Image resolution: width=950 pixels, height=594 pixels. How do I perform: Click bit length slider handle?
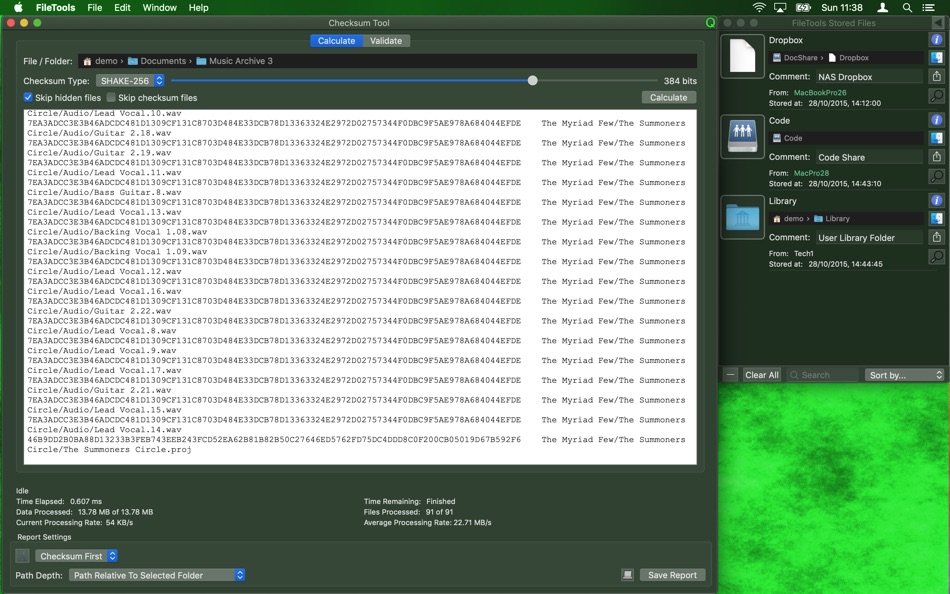(532, 80)
